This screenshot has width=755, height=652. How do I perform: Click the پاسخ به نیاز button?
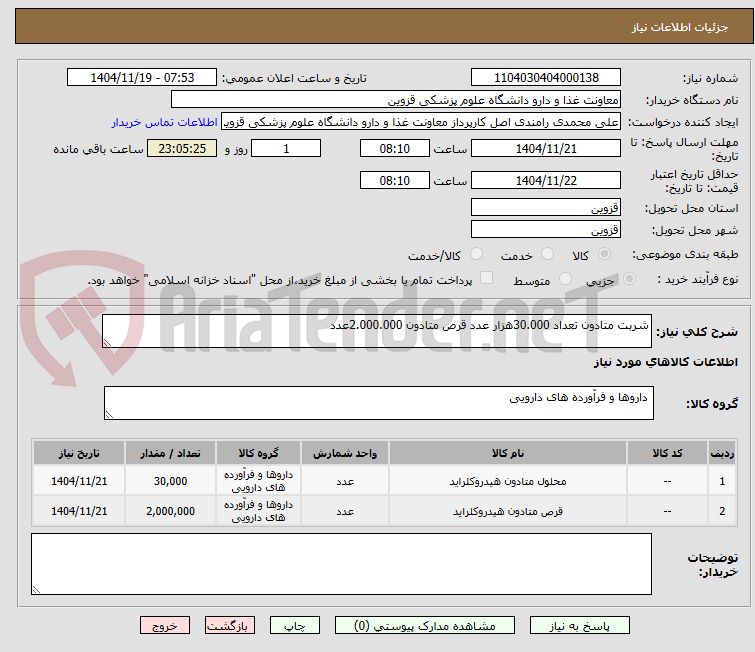[x=580, y=626]
